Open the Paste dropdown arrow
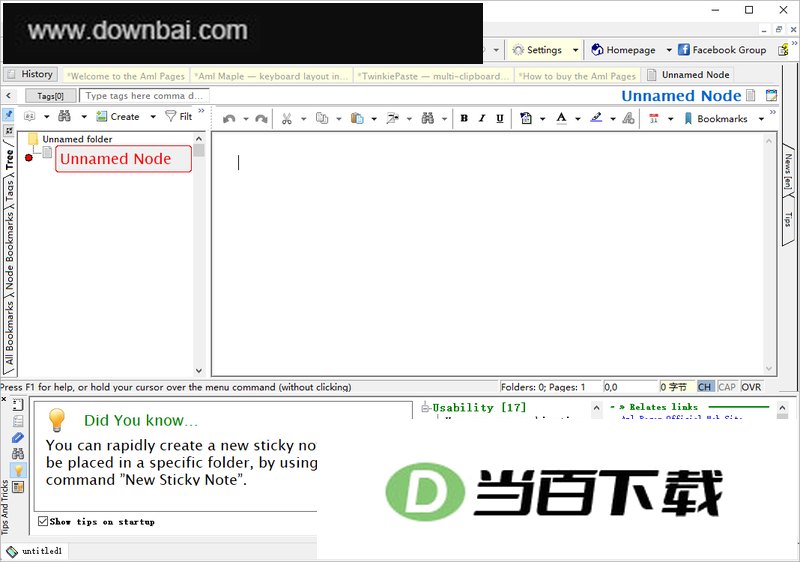 373,119
